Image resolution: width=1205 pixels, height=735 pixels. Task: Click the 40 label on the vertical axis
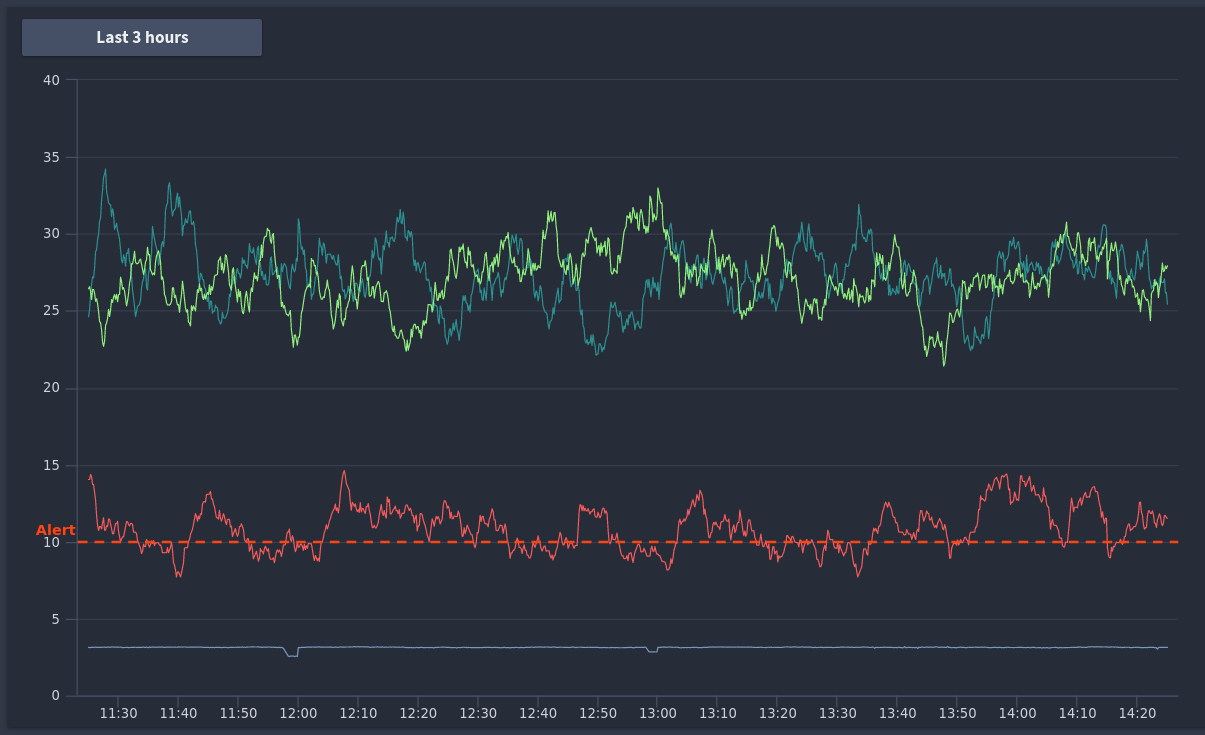point(51,80)
